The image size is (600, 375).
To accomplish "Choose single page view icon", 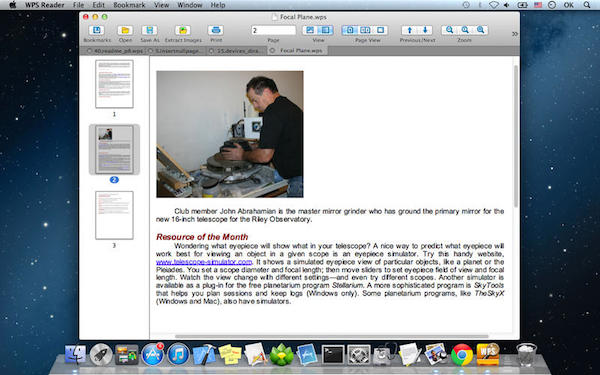I will coord(350,30).
